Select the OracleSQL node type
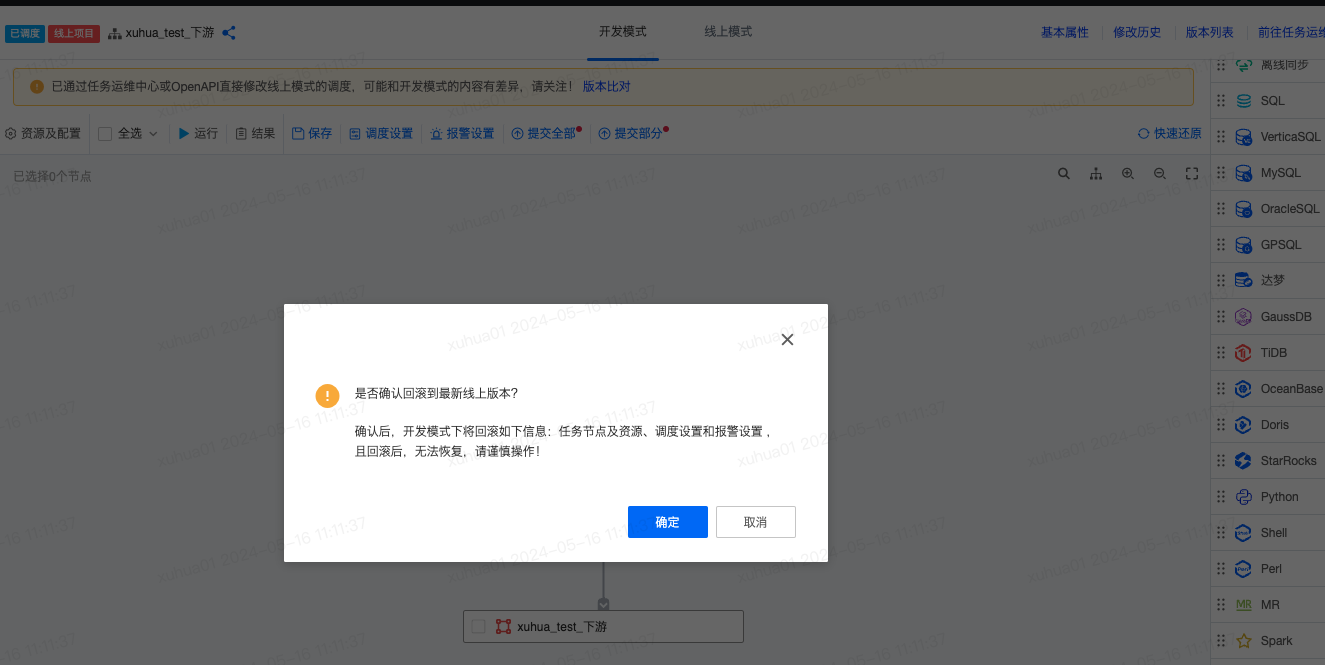 [1268, 209]
